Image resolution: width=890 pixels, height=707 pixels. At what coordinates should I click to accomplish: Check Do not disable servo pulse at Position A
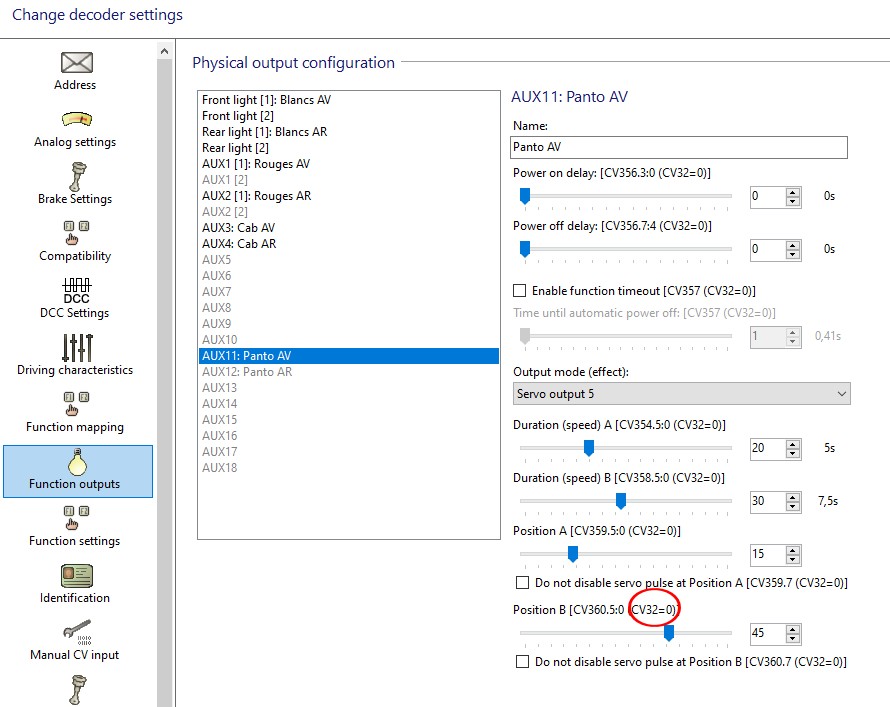pos(522,582)
